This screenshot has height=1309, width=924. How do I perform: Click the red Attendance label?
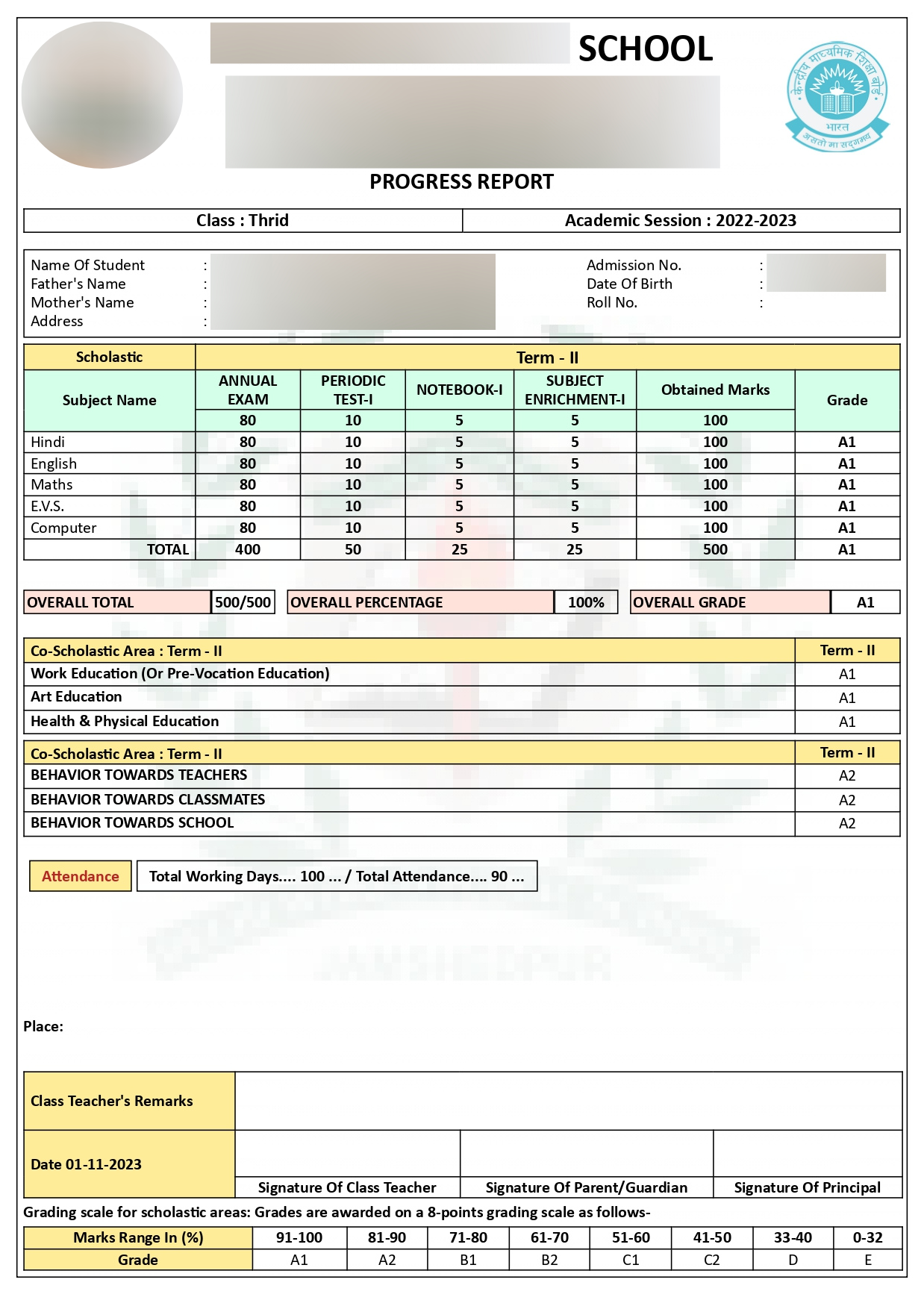pyautogui.click(x=81, y=876)
